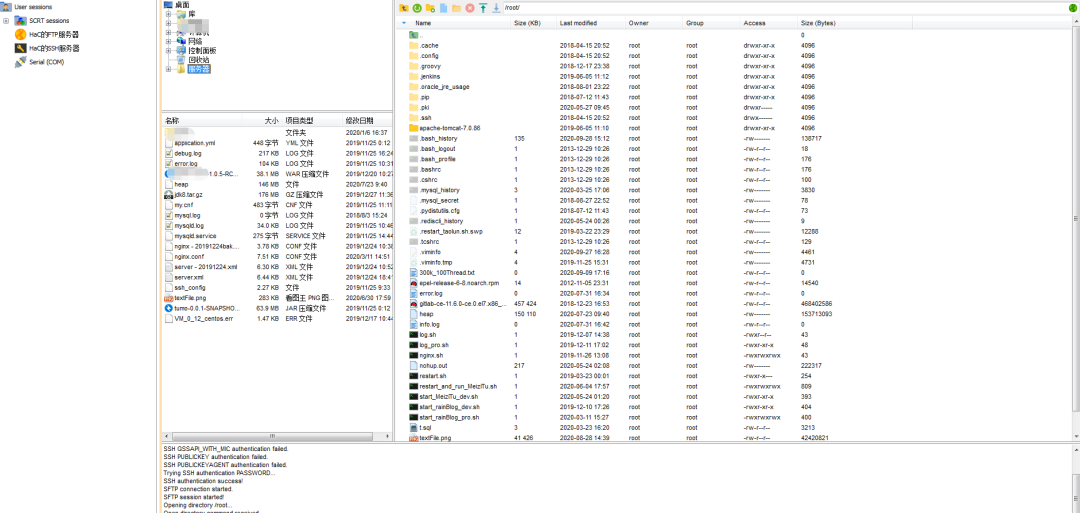This screenshot has height=513, width=1080.
Task: Open remote folder apache-tomcat-7.0.86
Action: point(444,128)
